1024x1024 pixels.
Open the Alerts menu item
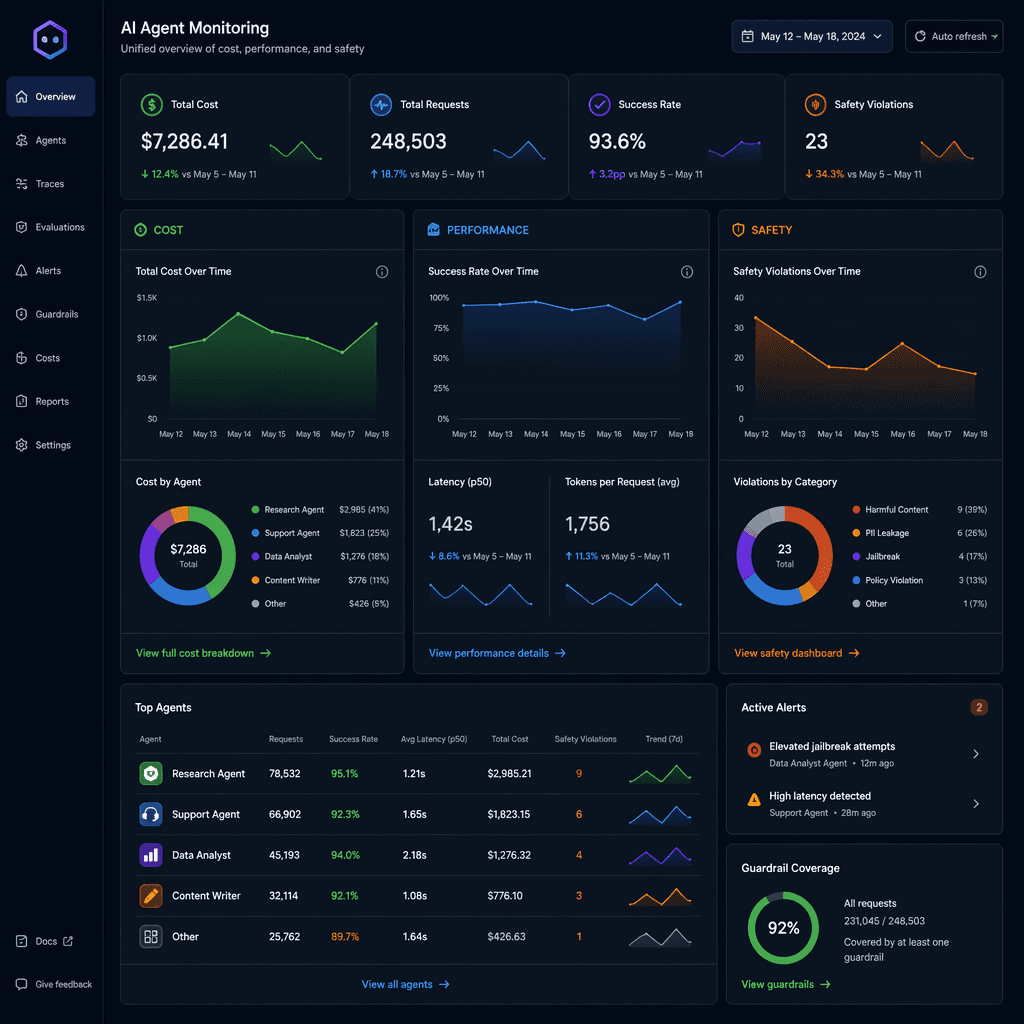(51, 270)
